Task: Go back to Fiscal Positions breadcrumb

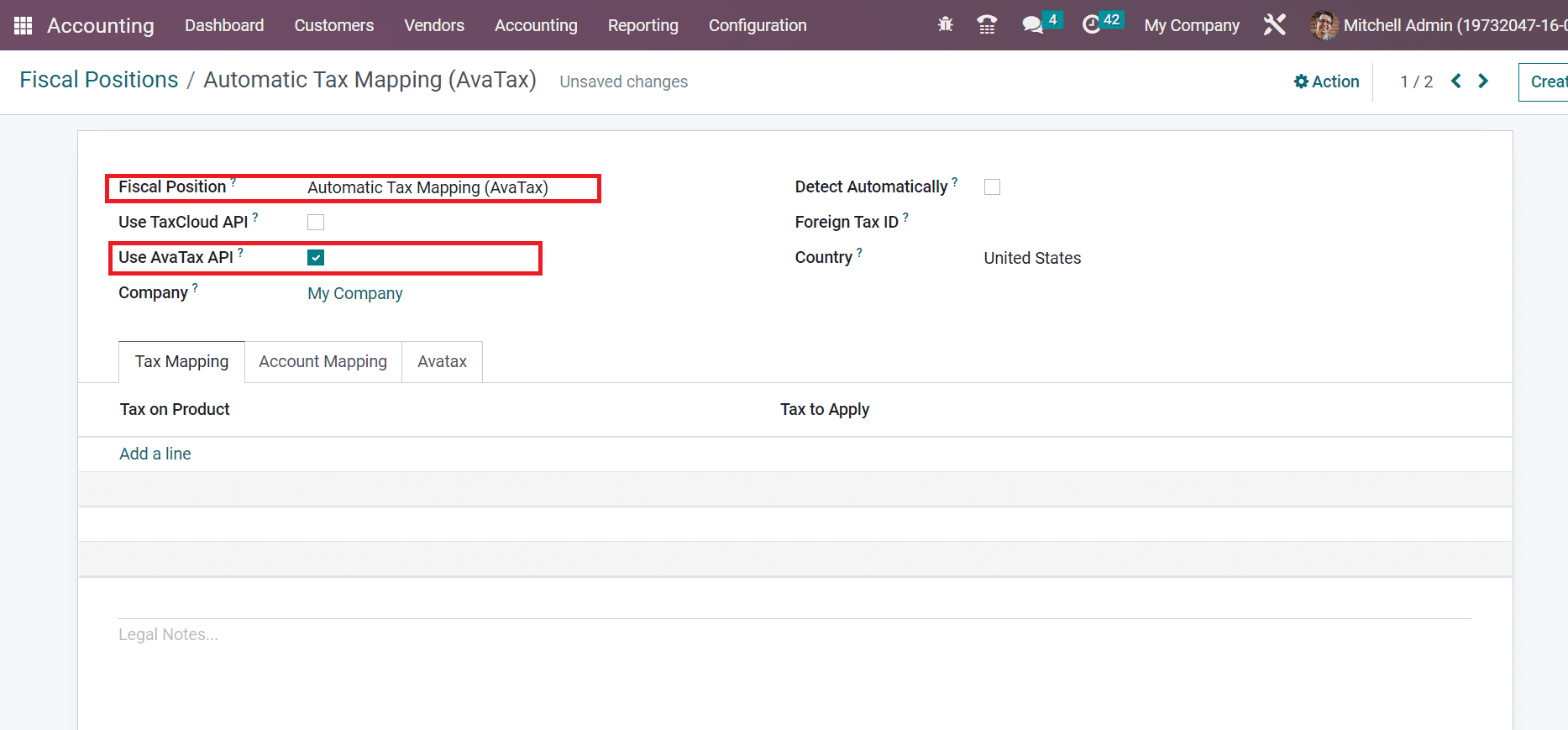Action: point(99,80)
